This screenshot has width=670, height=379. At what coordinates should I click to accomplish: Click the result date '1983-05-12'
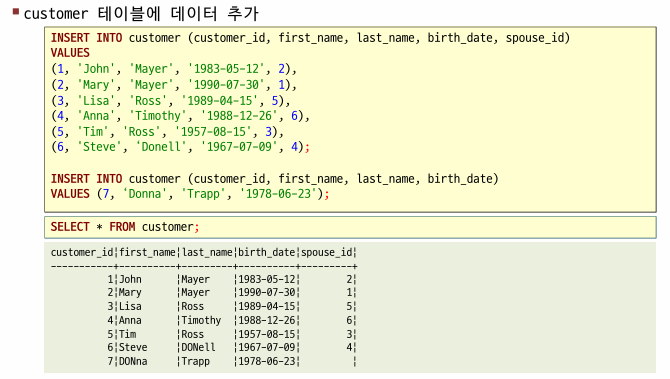[267, 279]
